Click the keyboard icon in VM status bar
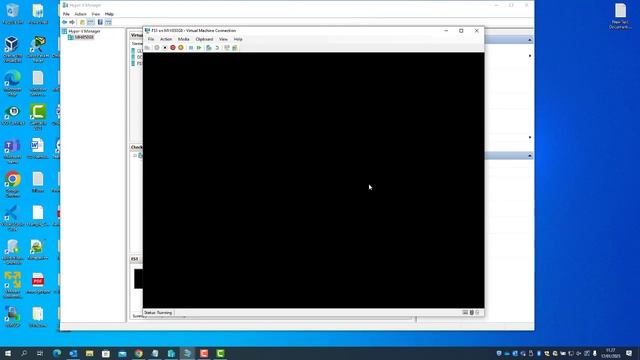 [x=465, y=313]
